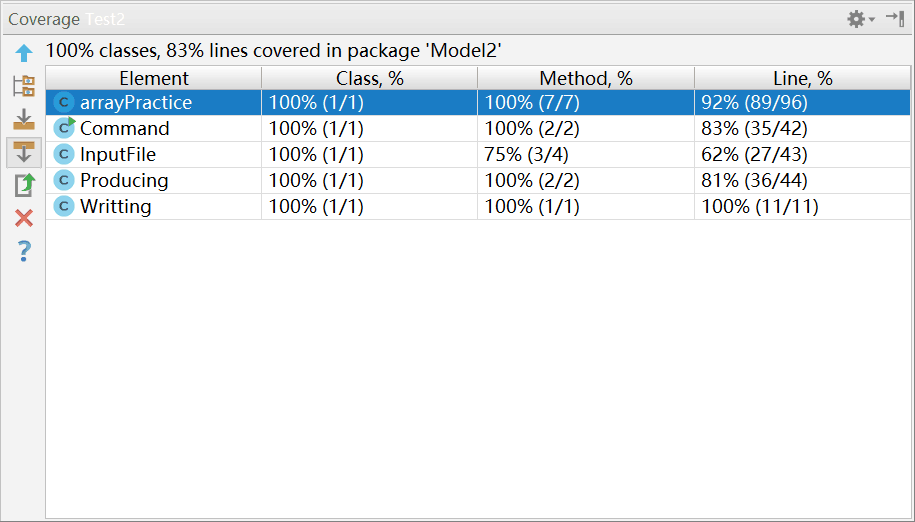This screenshot has width=915, height=522.
Task: Toggle autoscroll to source icon
Action: (24, 120)
